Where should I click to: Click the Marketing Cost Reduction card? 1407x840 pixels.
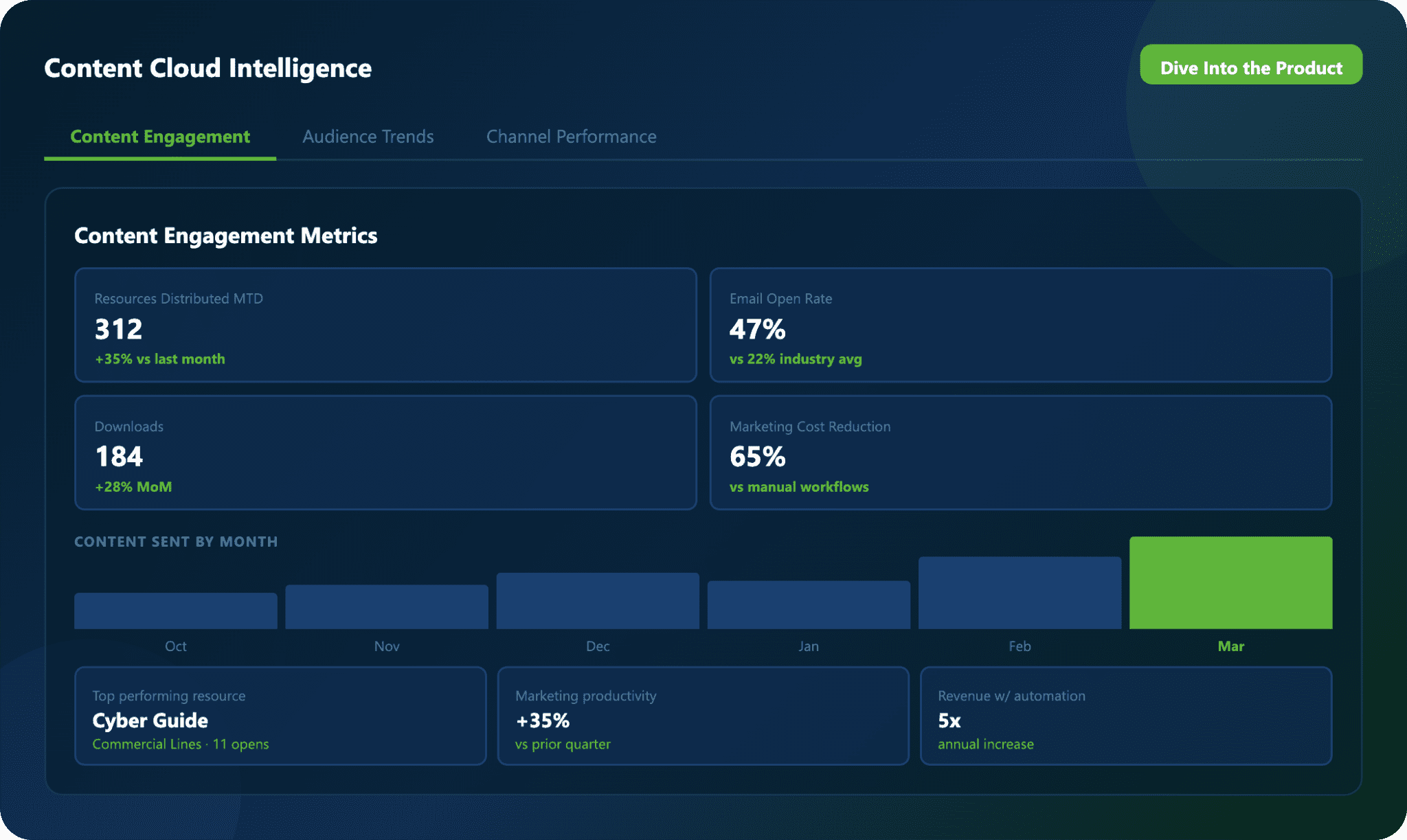(1020, 453)
